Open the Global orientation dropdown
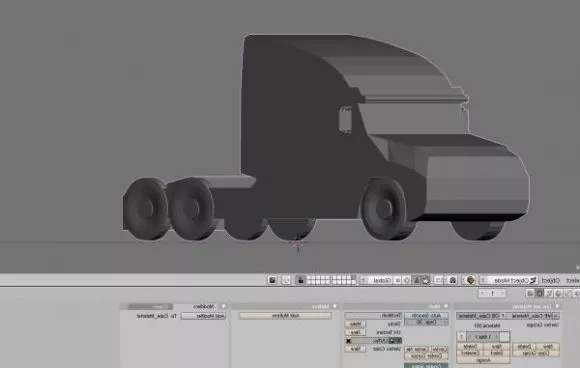Screen dimensions: 580x368 377,280
